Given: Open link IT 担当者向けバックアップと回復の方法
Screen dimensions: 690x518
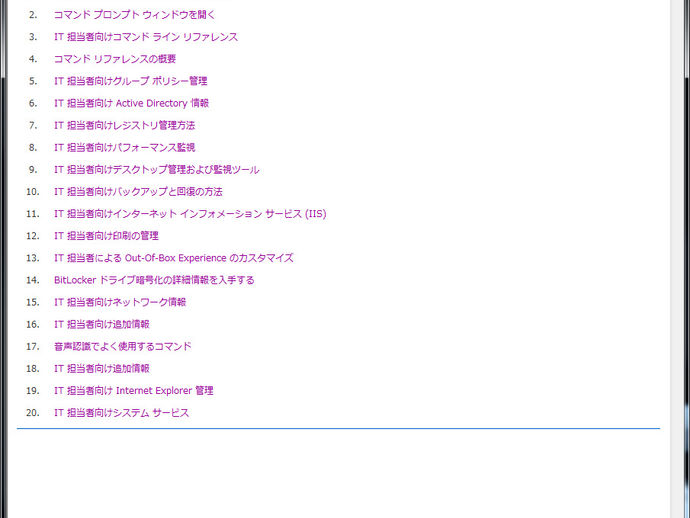Looking at the screenshot, I should click(x=138, y=191).
